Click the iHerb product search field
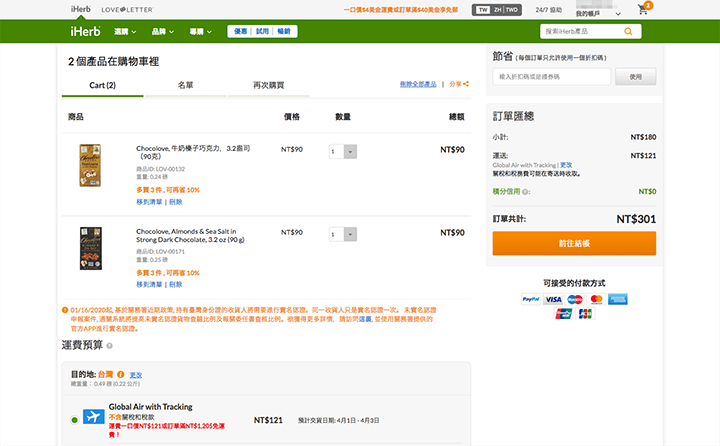 581,31
